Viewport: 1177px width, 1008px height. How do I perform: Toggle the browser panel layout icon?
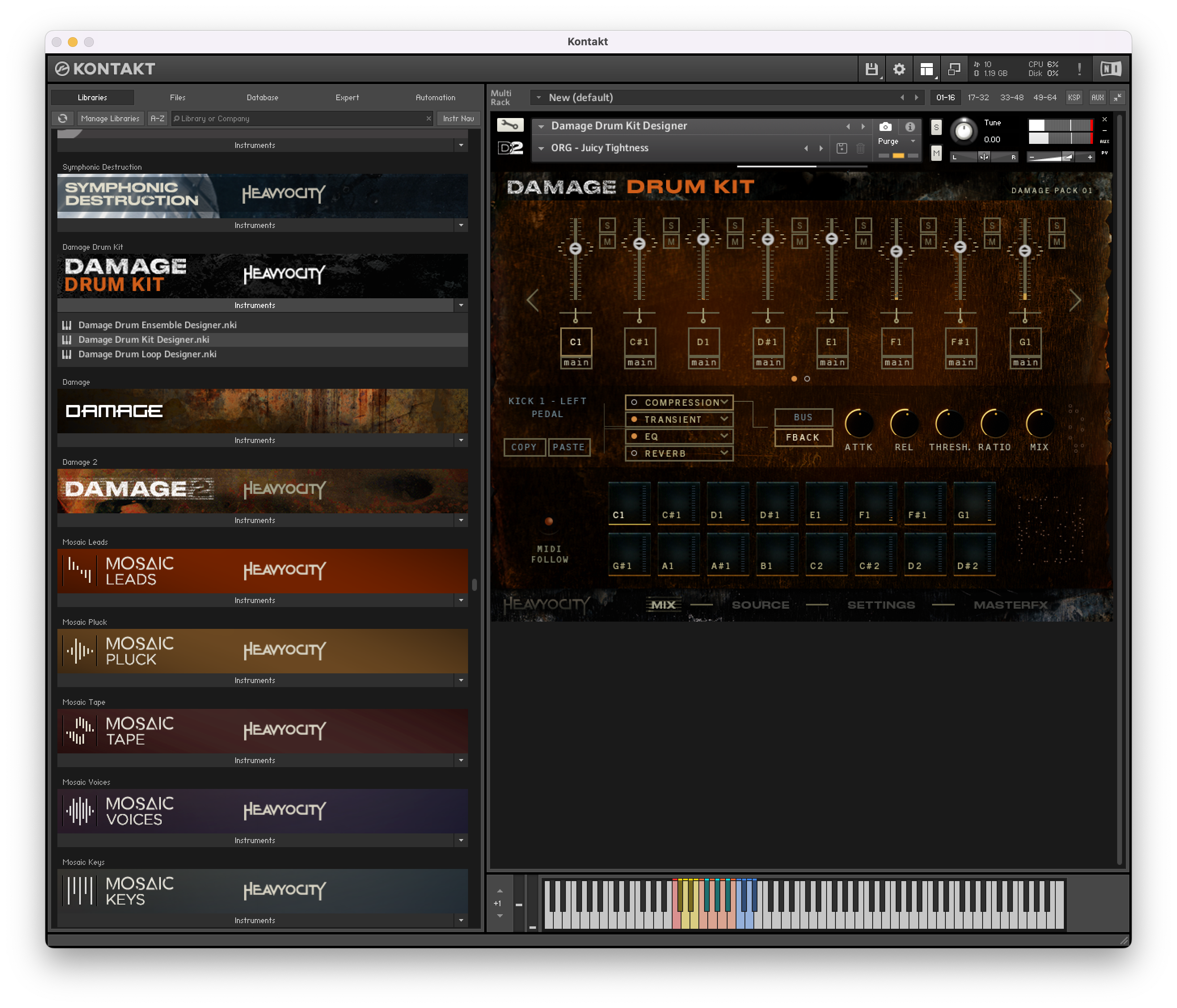click(x=926, y=69)
